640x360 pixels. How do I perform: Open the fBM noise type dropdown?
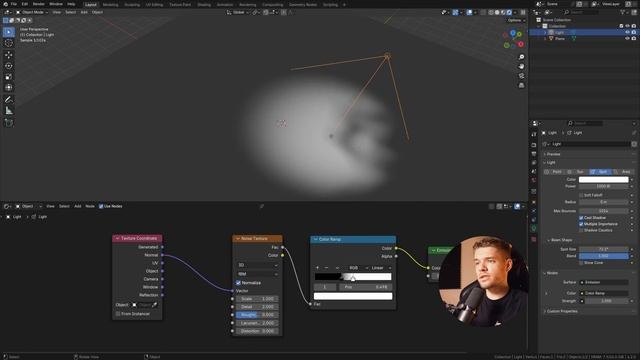(257, 274)
